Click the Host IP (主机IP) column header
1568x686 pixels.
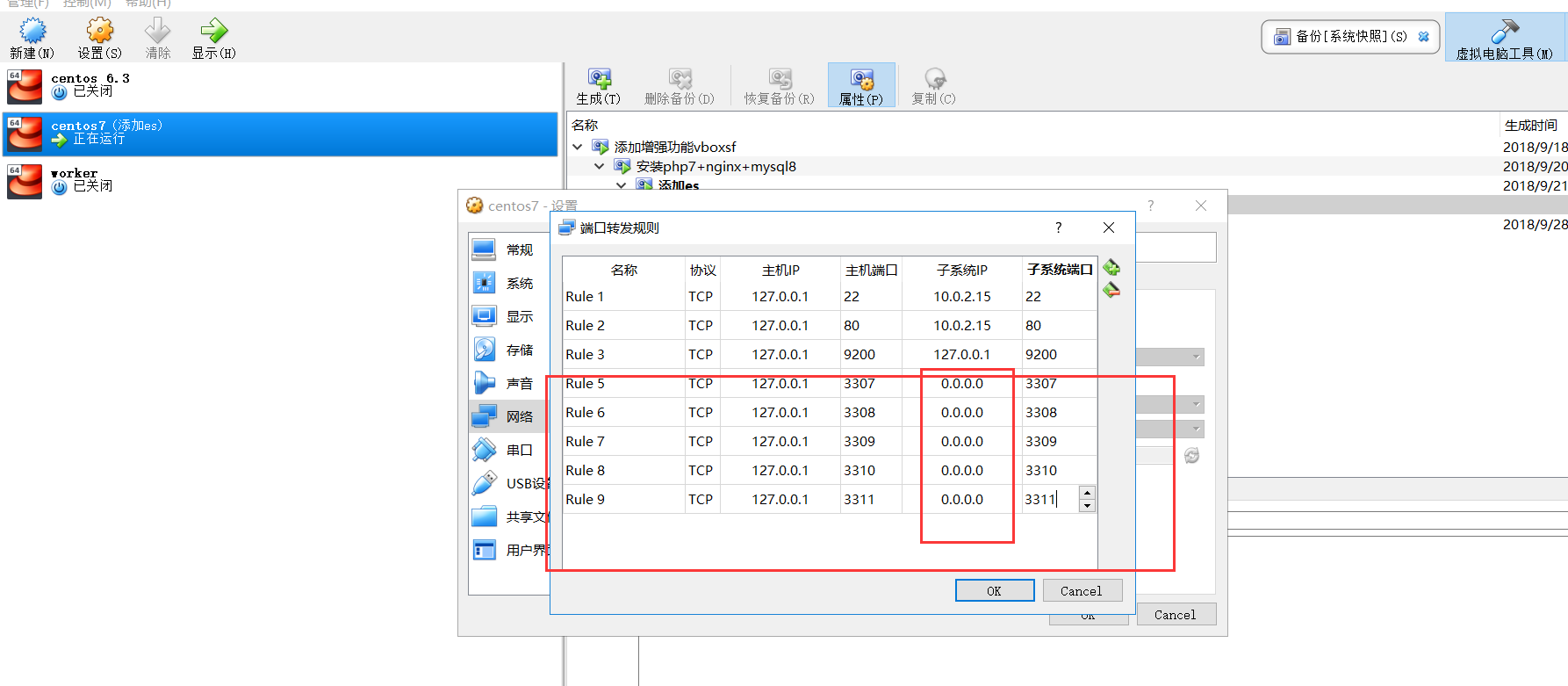[x=780, y=271]
